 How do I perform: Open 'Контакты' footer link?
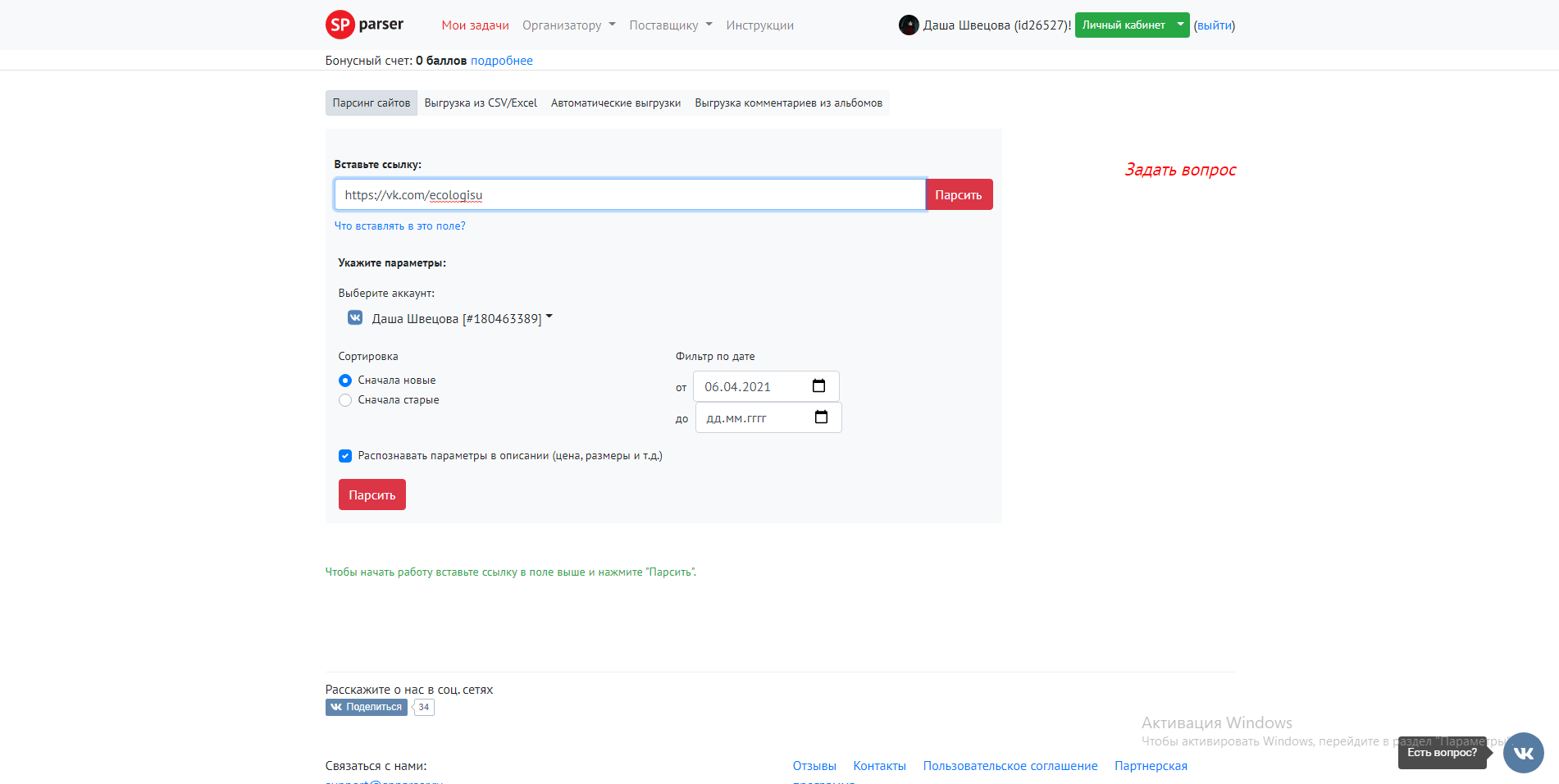[880, 766]
